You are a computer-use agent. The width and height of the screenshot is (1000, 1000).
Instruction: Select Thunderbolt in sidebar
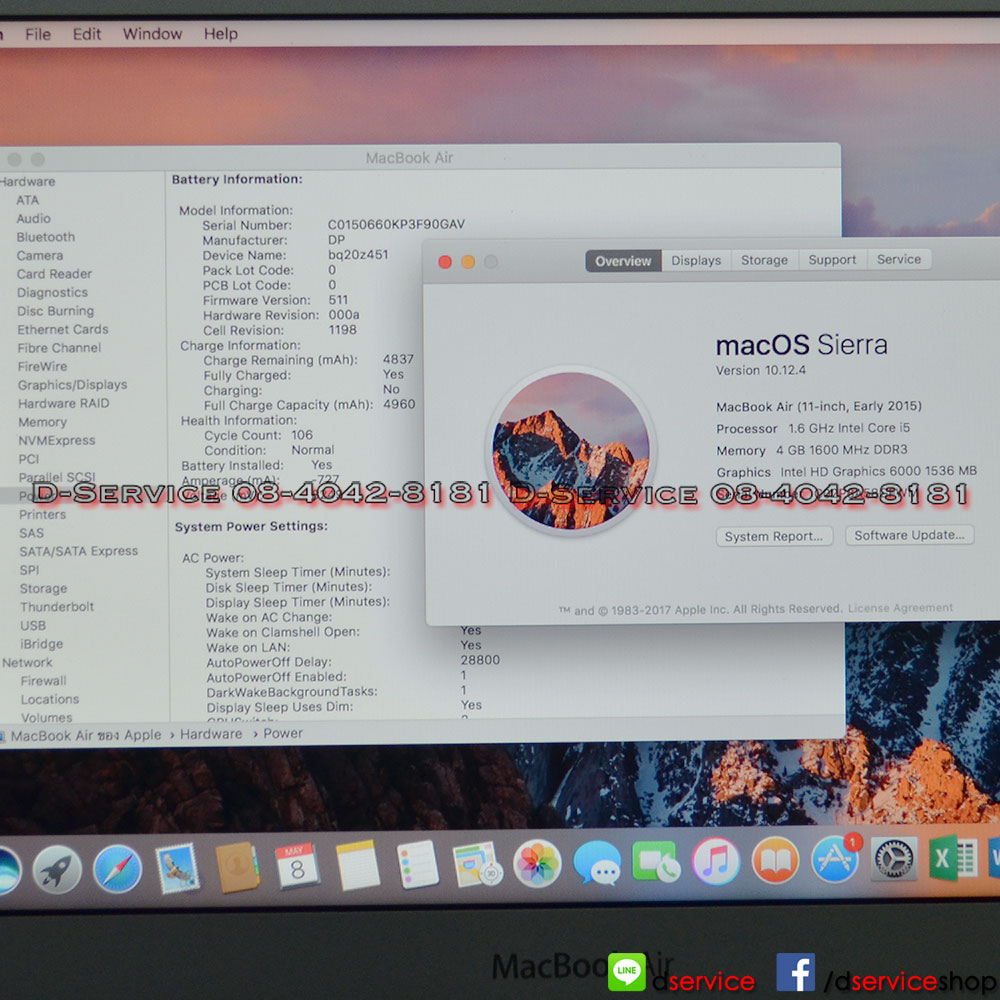click(x=57, y=607)
